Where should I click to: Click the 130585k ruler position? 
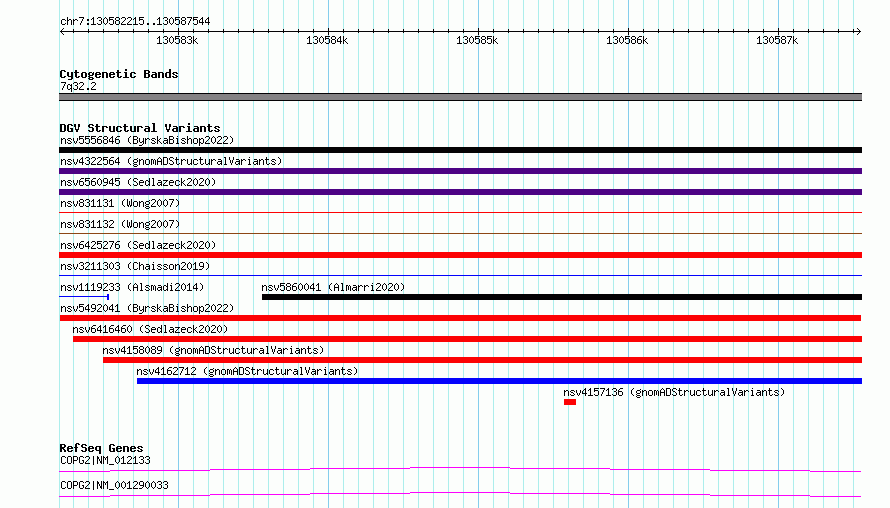477,40
